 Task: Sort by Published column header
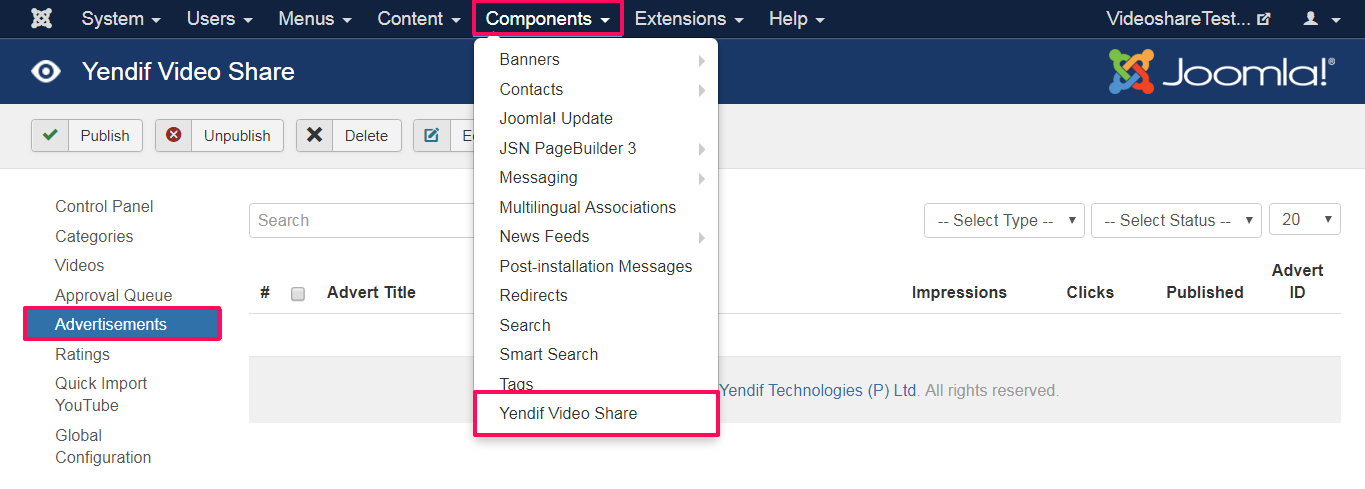(1205, 292)
